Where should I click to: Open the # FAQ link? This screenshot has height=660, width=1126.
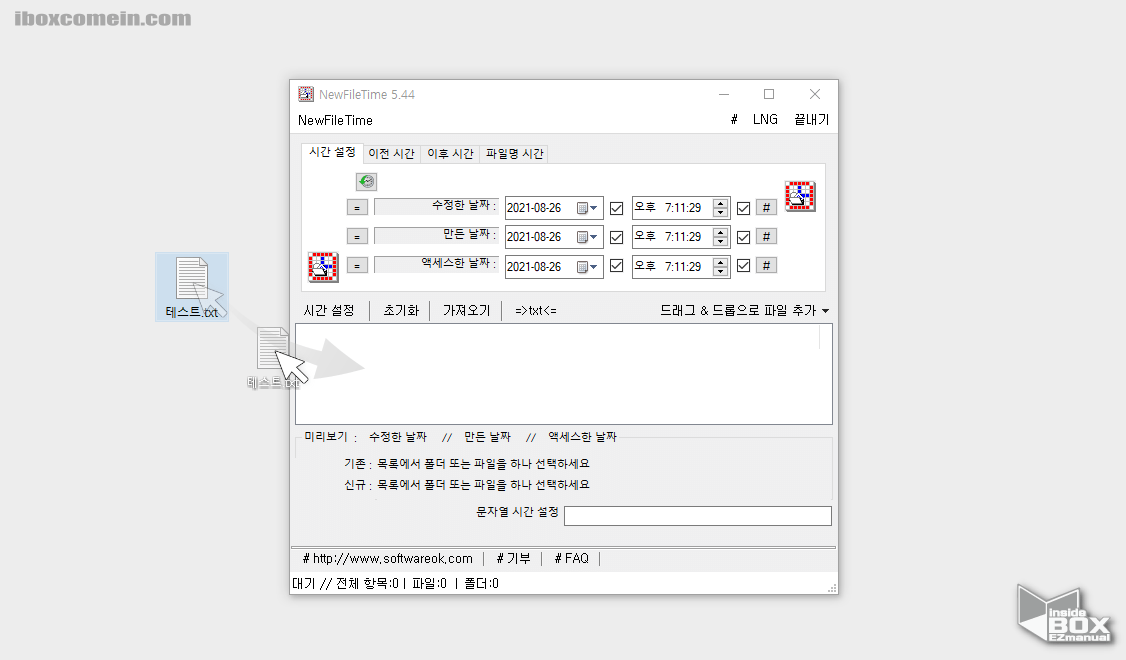tap(572, 558)
